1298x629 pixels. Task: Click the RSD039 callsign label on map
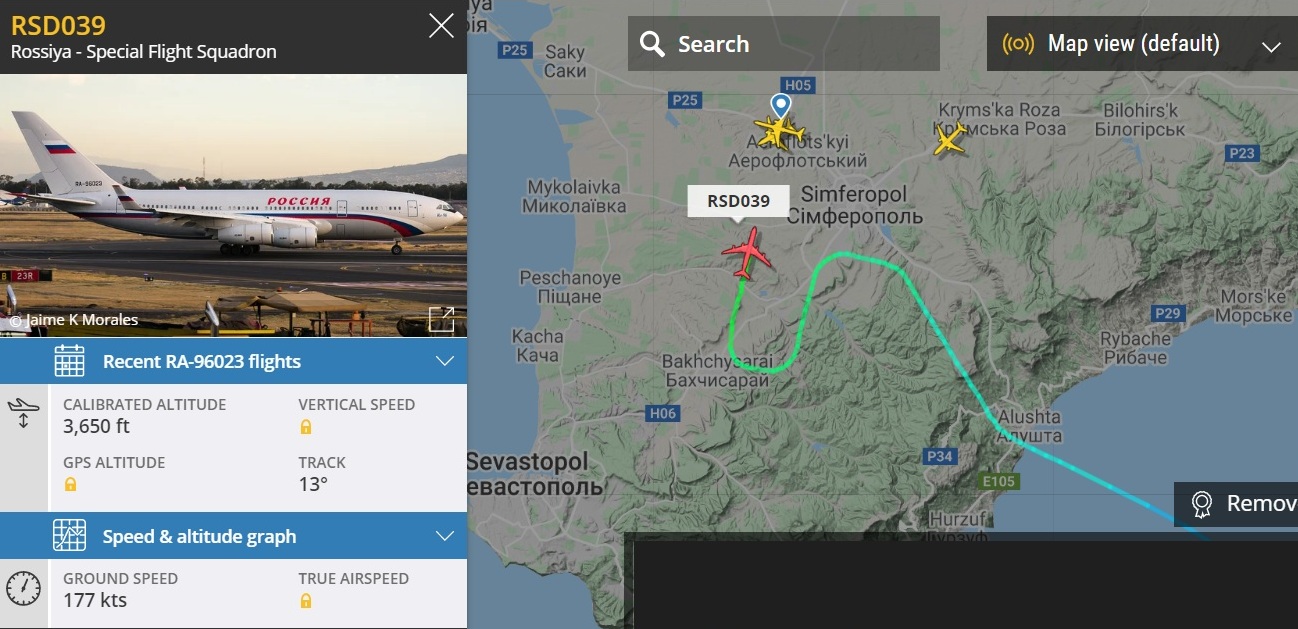coord(739,201)
